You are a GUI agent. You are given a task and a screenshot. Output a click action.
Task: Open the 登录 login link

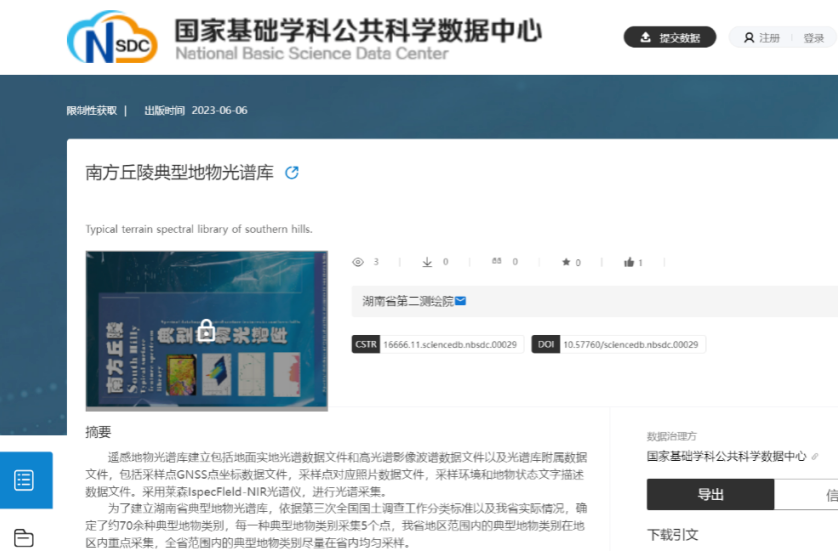pos(813,38)
